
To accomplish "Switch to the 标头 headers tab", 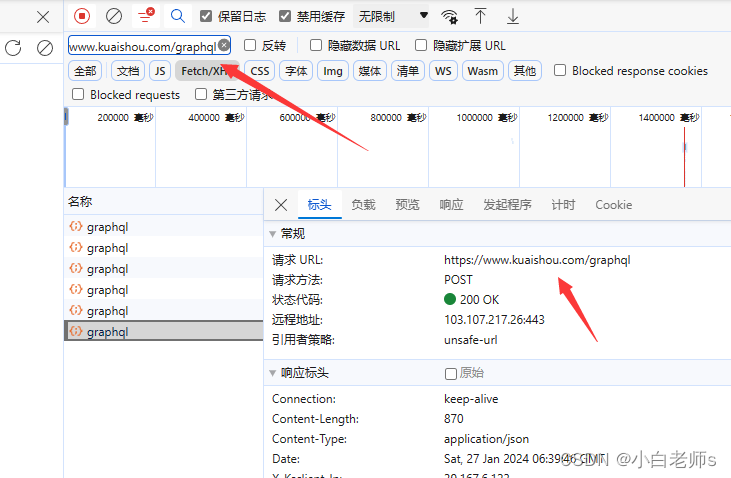I will coord(319,205).
